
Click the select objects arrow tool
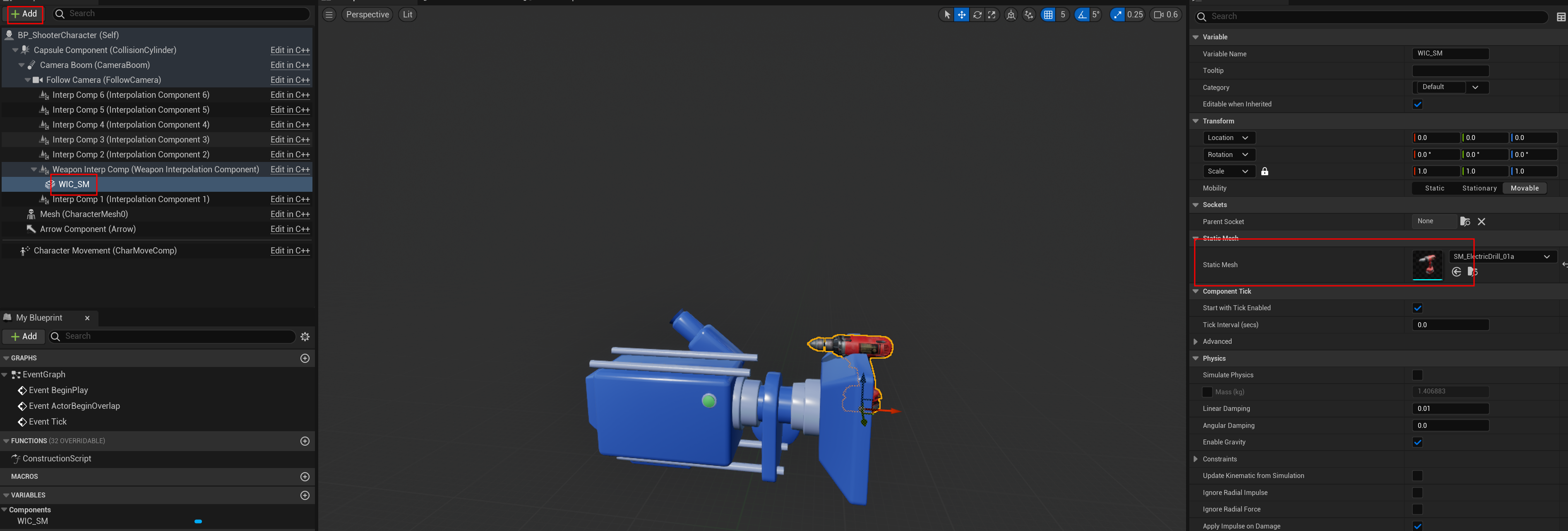click(x=946, y=14)
